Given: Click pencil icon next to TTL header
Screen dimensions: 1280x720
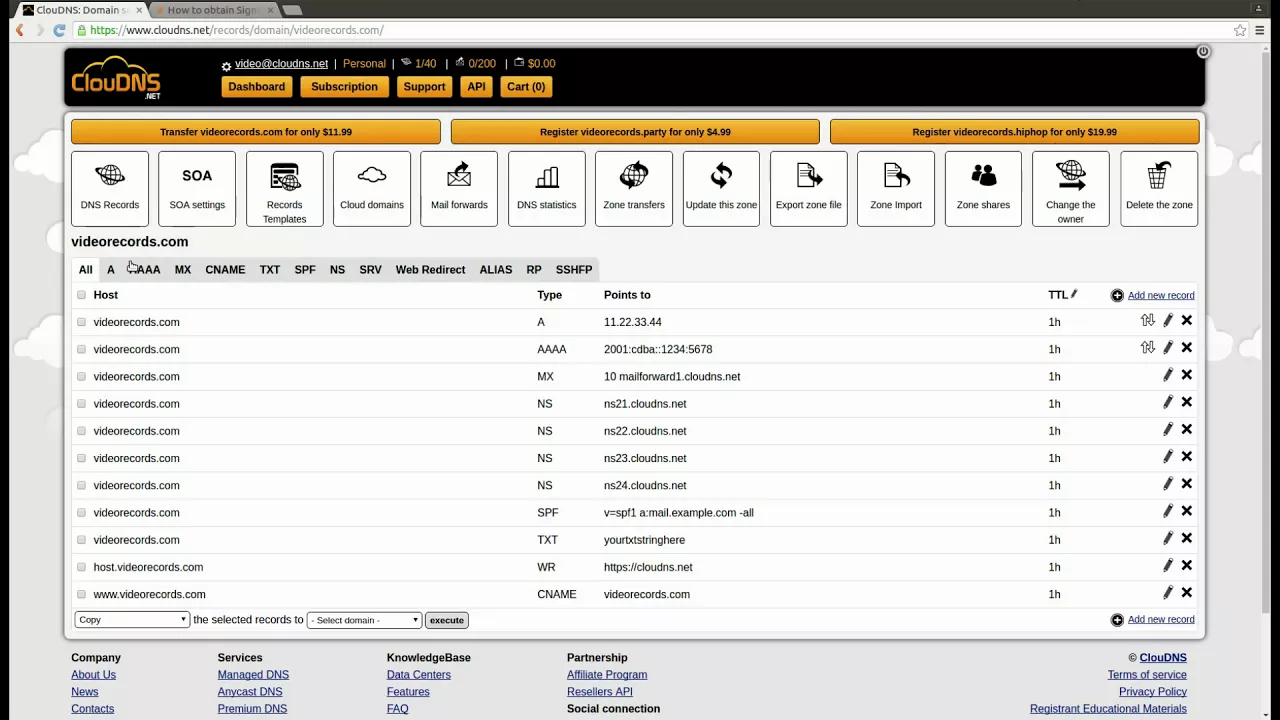Looking at the screenshot, I should click(1074, 294).
